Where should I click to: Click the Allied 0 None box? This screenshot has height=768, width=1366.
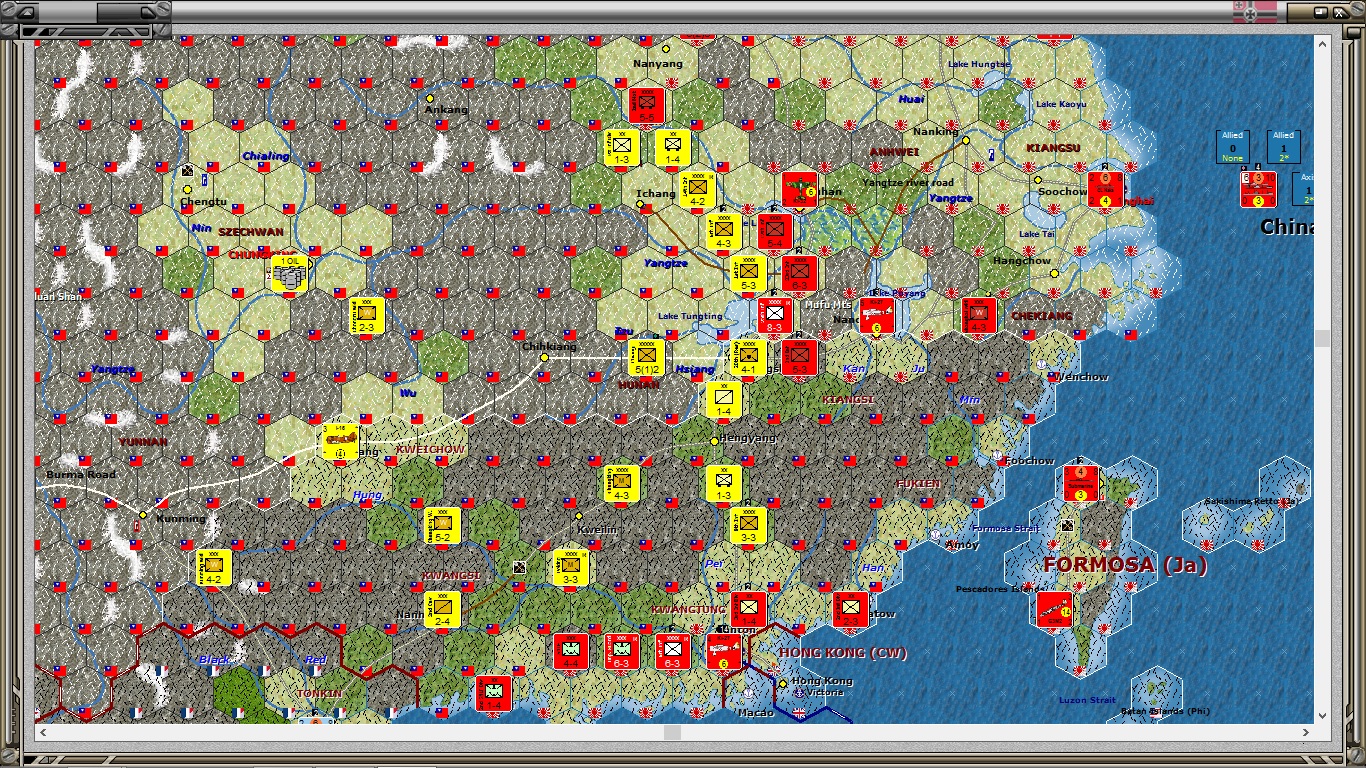pyautogui.click(x=1233, y=146)
